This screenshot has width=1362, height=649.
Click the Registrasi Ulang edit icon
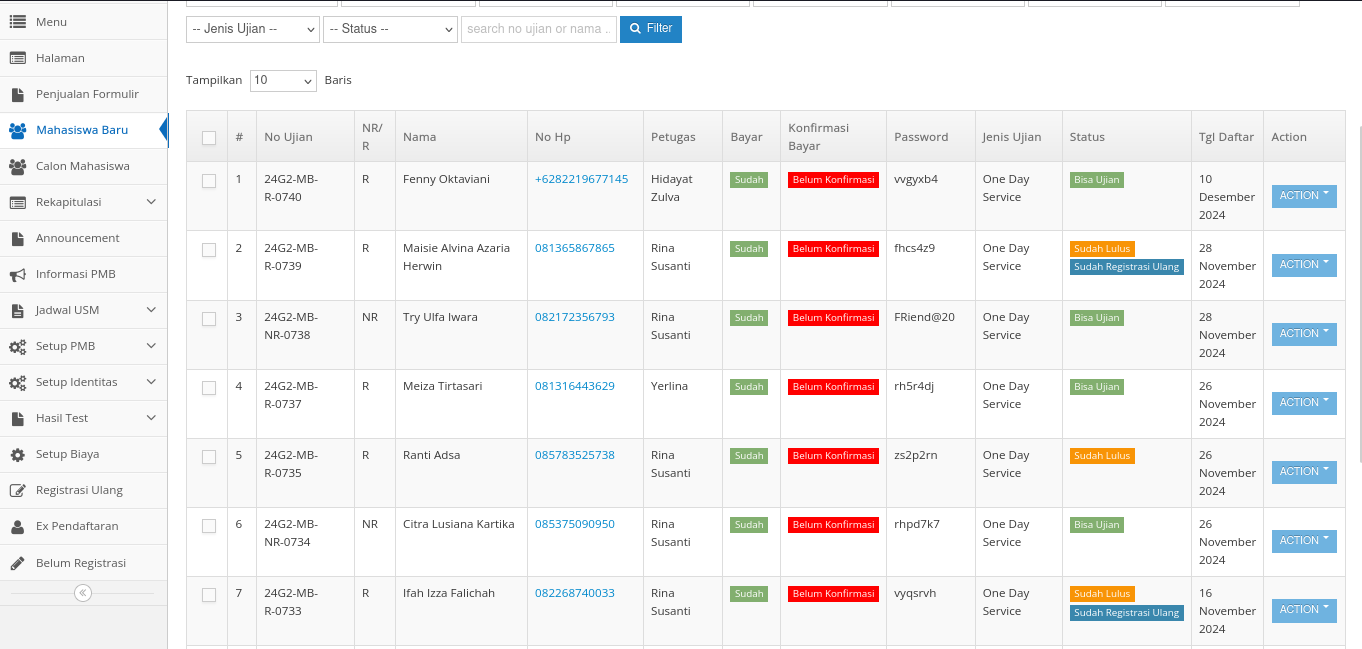click(x=17, y=490)
